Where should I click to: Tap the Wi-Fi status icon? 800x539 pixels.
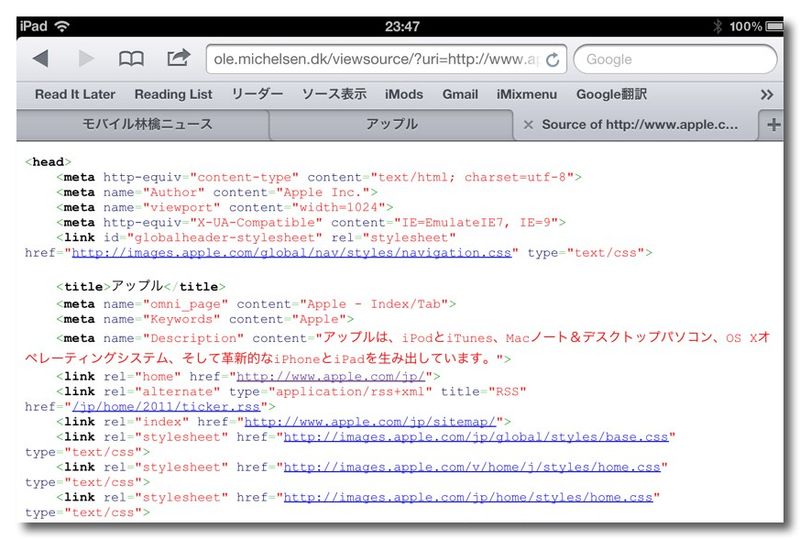pyautogui.click(x=62, y=26)
